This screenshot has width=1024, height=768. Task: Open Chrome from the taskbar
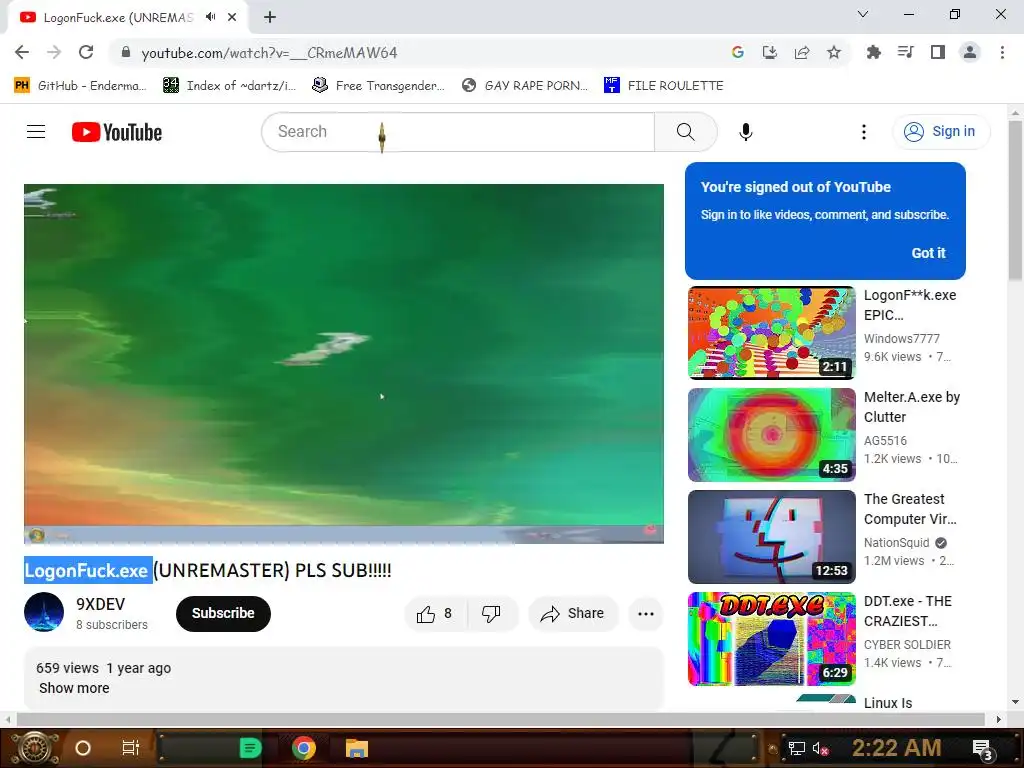pyautogui.click(x=304, y=748)
